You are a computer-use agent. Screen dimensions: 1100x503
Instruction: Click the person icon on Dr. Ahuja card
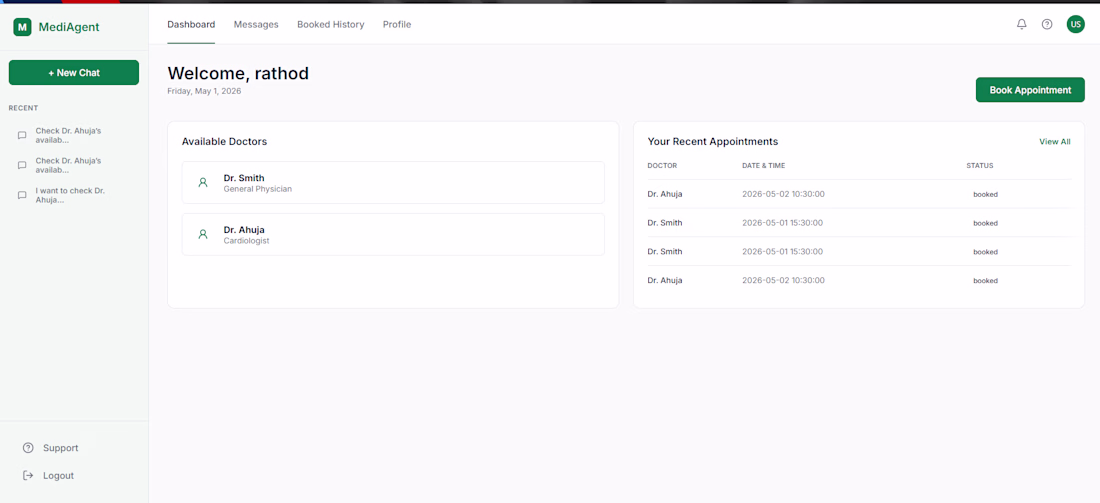pos(203,234)
